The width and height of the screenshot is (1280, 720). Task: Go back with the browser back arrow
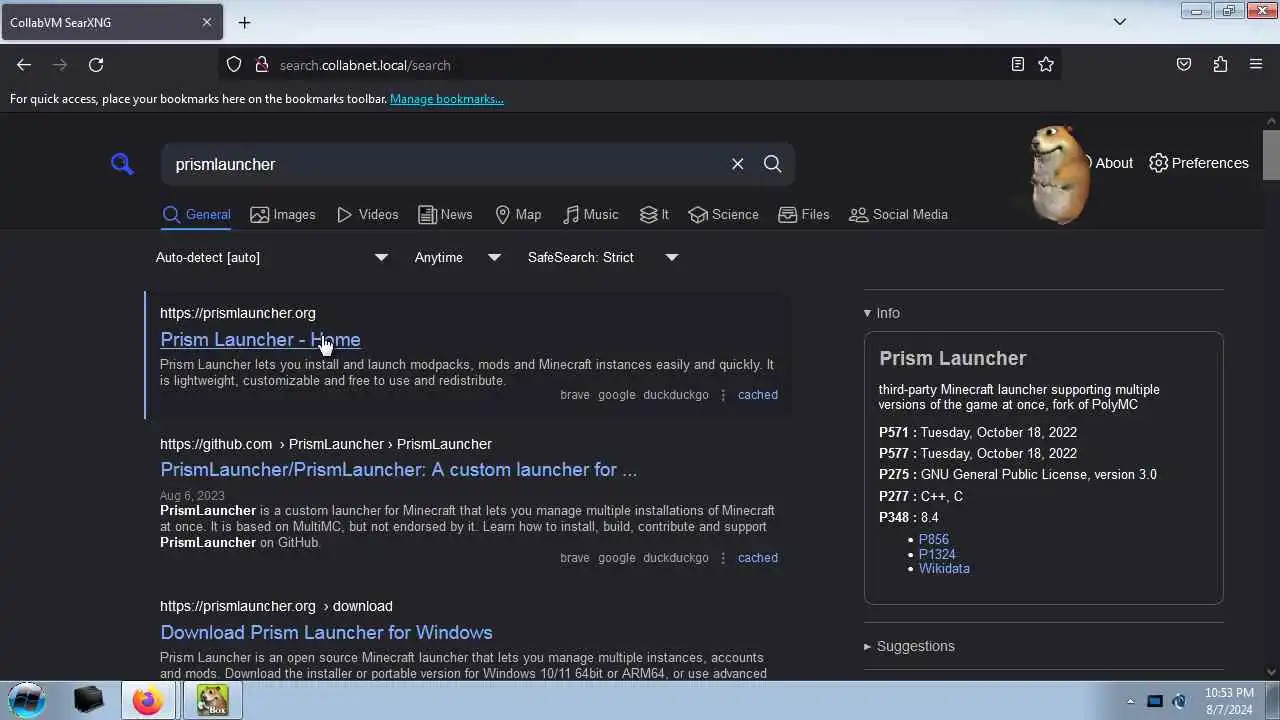click(24, 65)
